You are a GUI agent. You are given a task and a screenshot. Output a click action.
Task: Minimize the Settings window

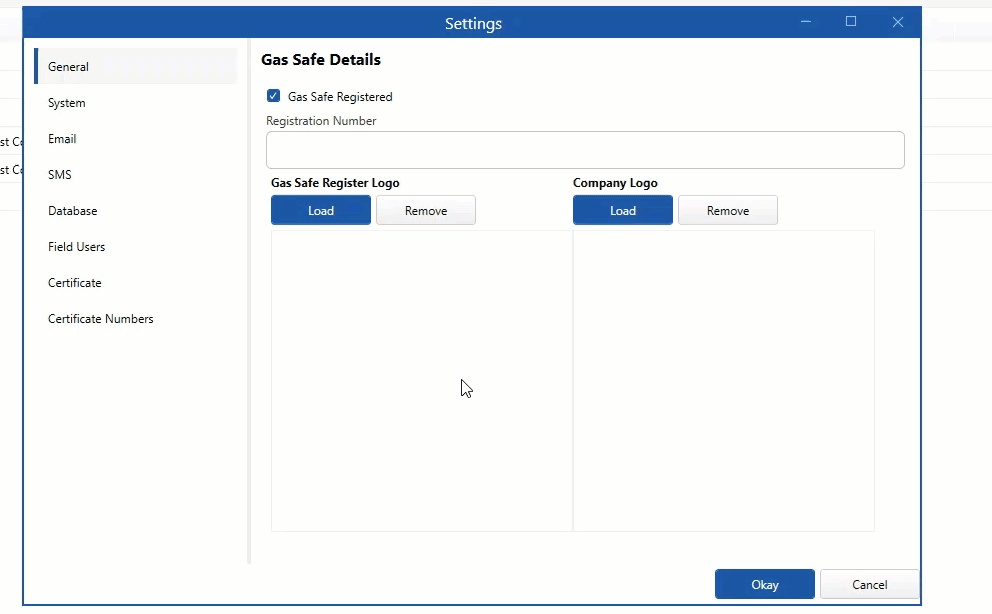click(806, 21)
